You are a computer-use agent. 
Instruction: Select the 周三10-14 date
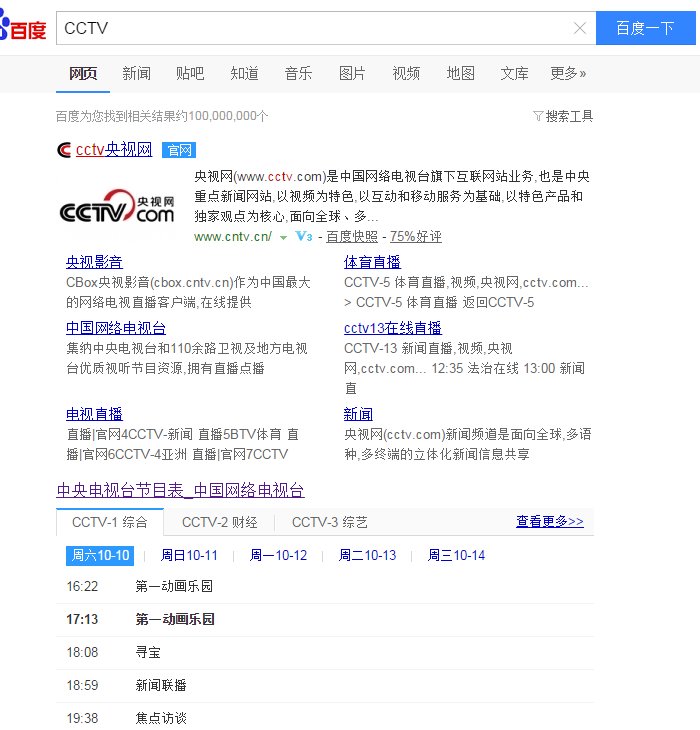(456, 555)
